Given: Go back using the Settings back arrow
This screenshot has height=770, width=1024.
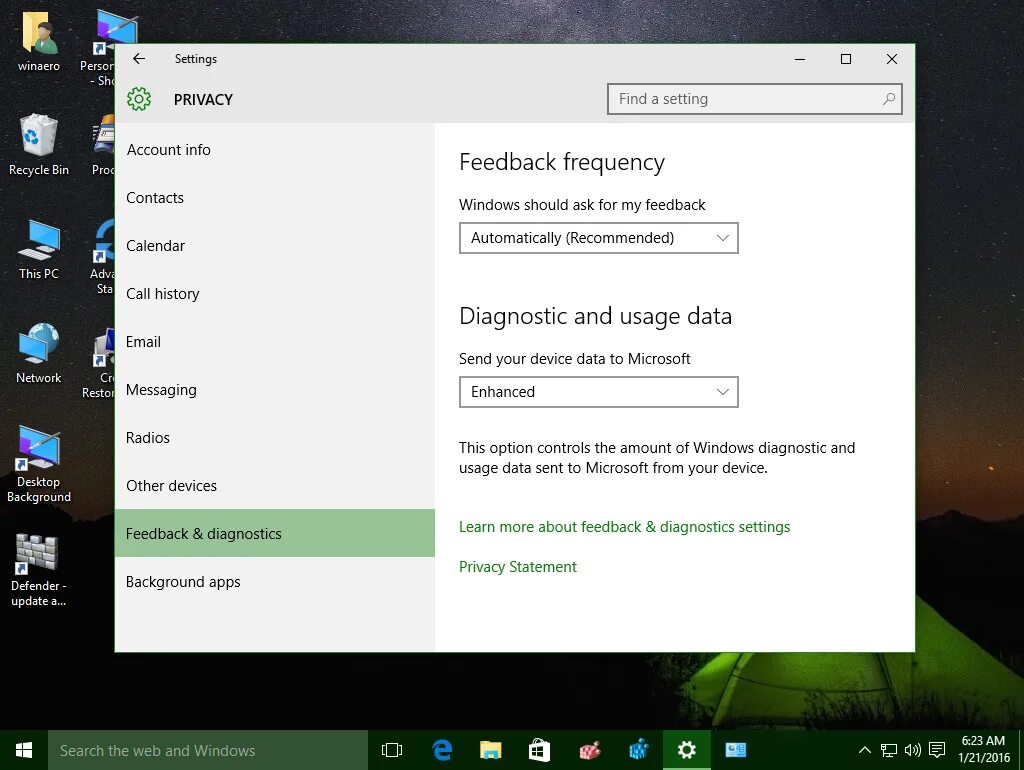Looking at the screenshot, I should [x=139, y=59].
